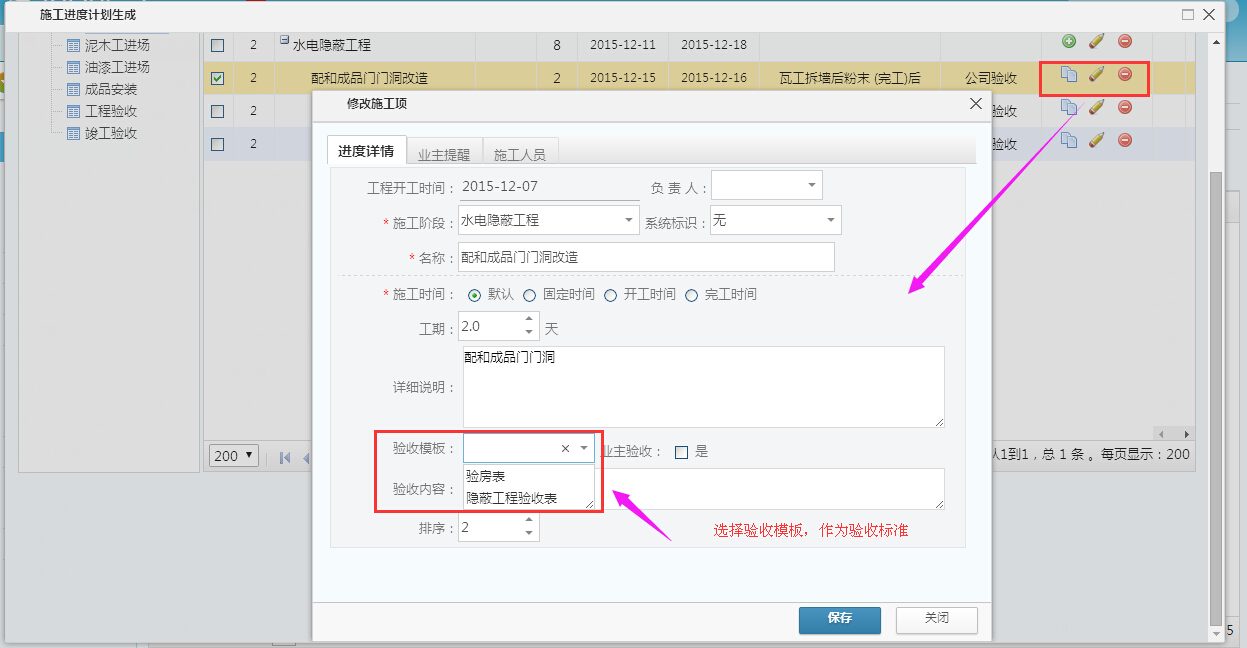
Task: Click the 保存 button
Action: (x=839, y=620)
